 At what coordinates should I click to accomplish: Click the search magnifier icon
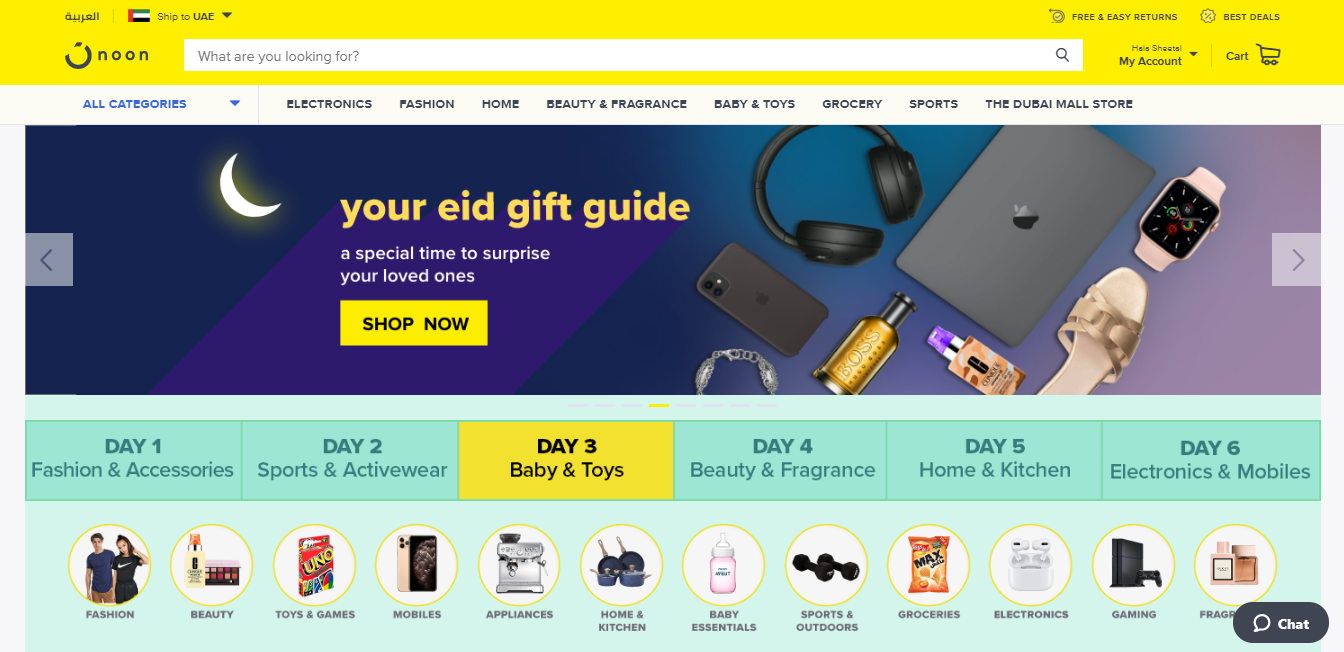coord(1062,55)
